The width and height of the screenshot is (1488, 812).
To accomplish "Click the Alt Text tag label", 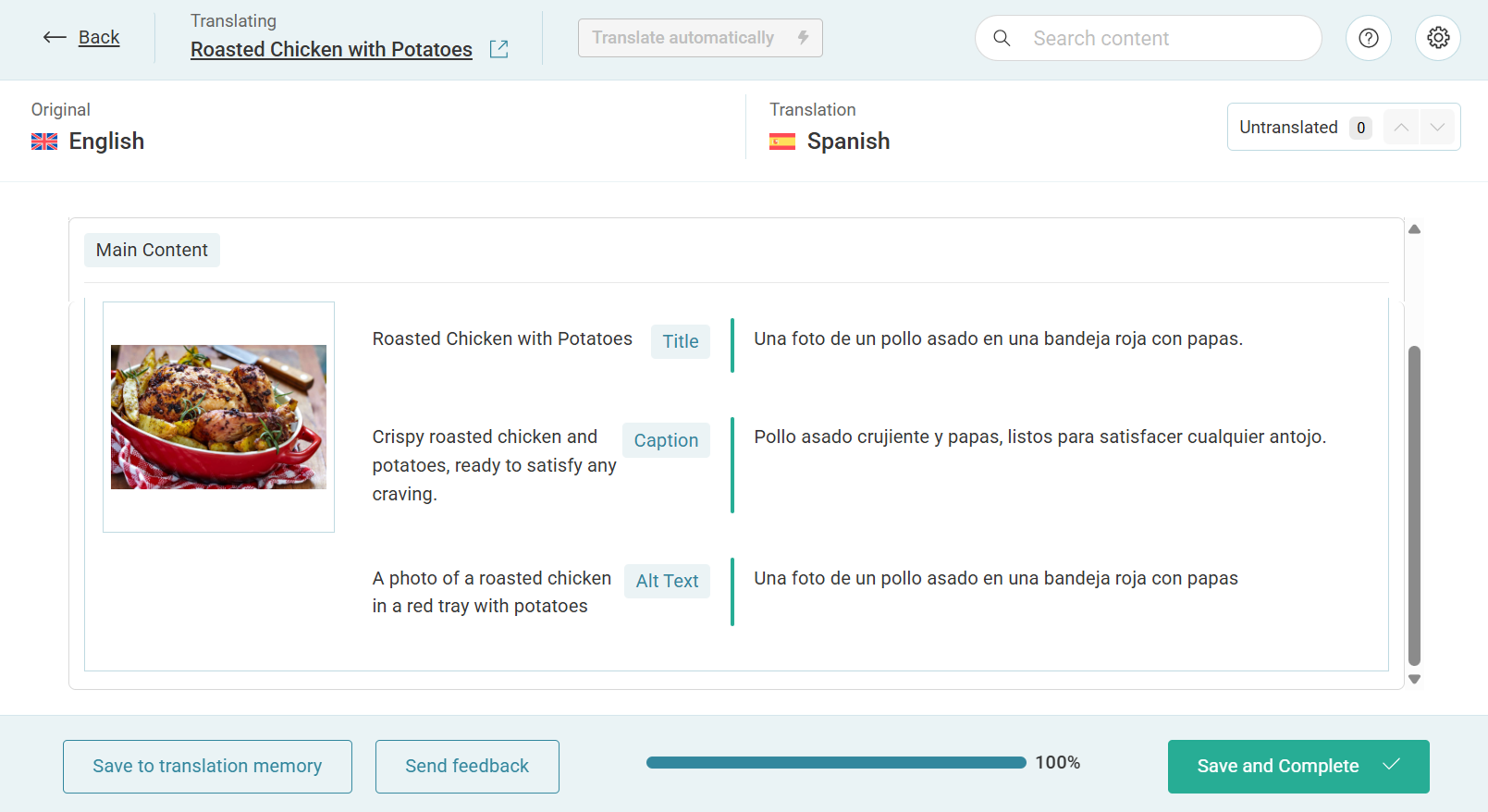I will click(667, 581).
